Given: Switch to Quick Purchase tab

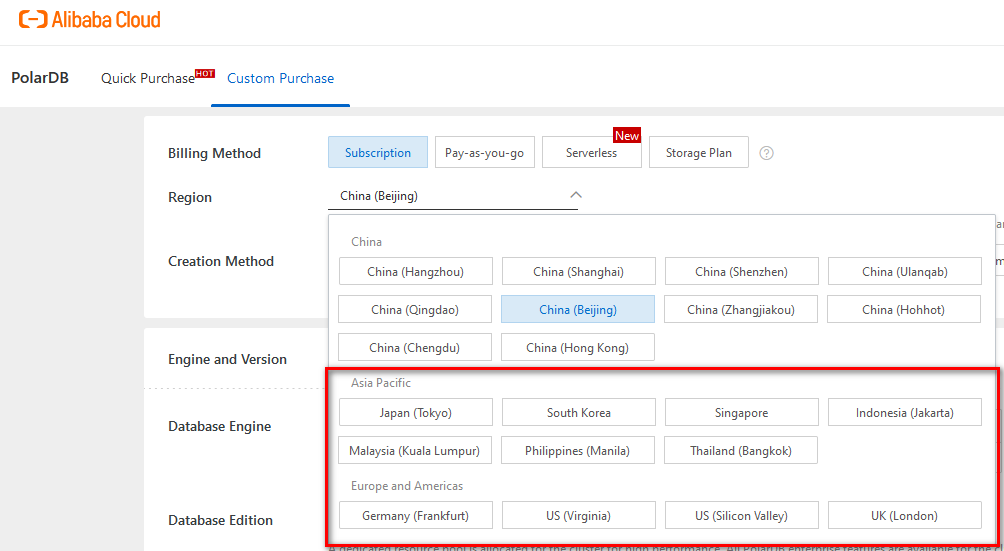Looking at the screenshot, I should pyautogui.click(x=148, y=79).
